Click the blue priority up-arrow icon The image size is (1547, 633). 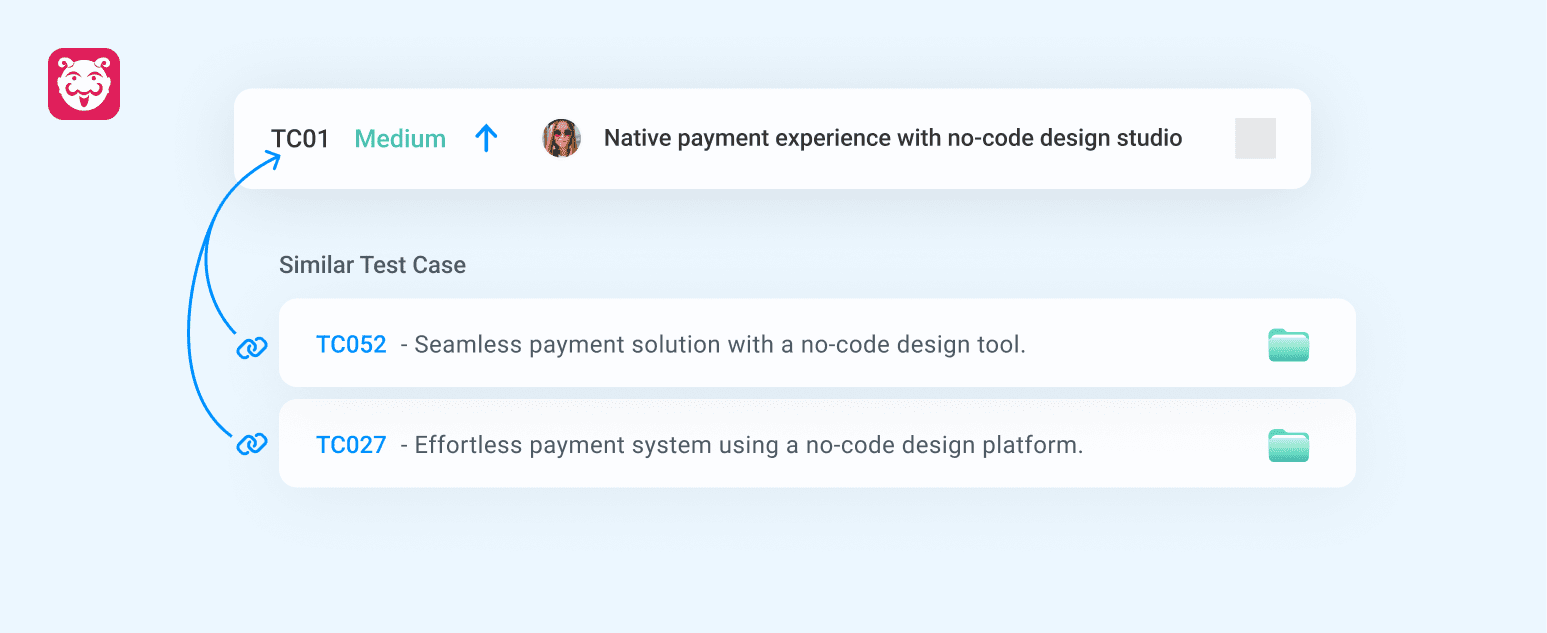487,138
